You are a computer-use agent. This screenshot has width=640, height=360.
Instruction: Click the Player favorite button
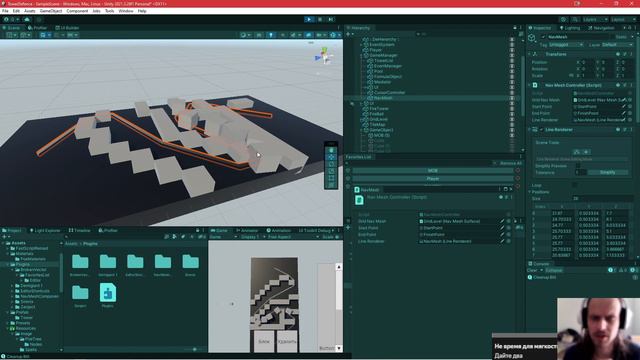pos(433,178)
